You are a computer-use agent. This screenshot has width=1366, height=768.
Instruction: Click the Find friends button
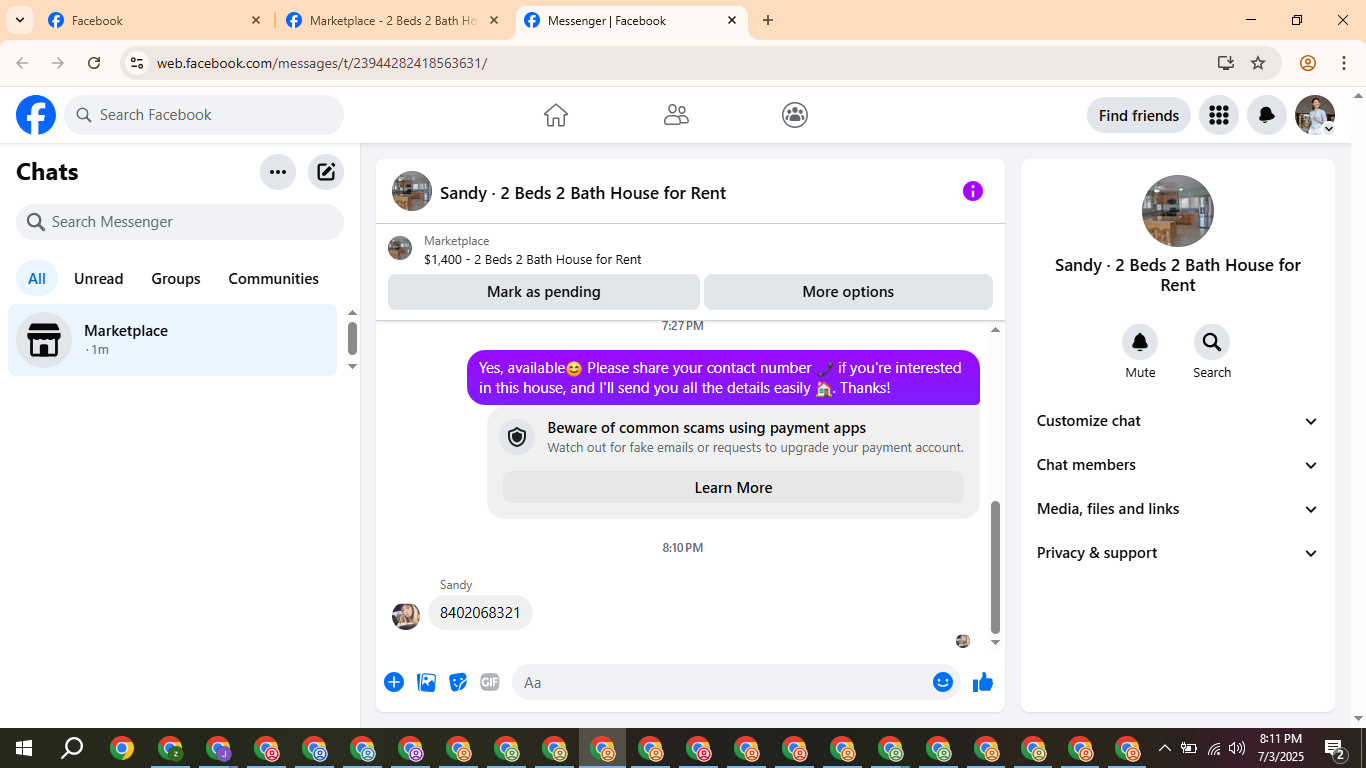(1139, 115)
